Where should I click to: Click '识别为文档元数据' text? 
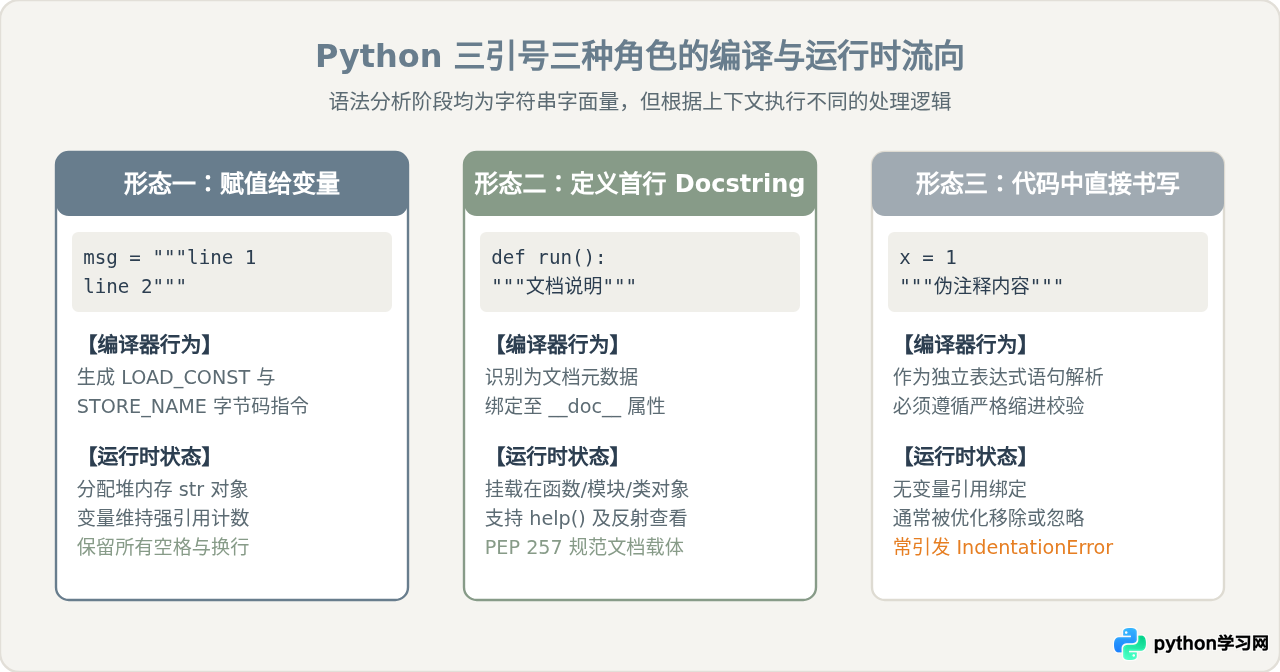[562, 377]
